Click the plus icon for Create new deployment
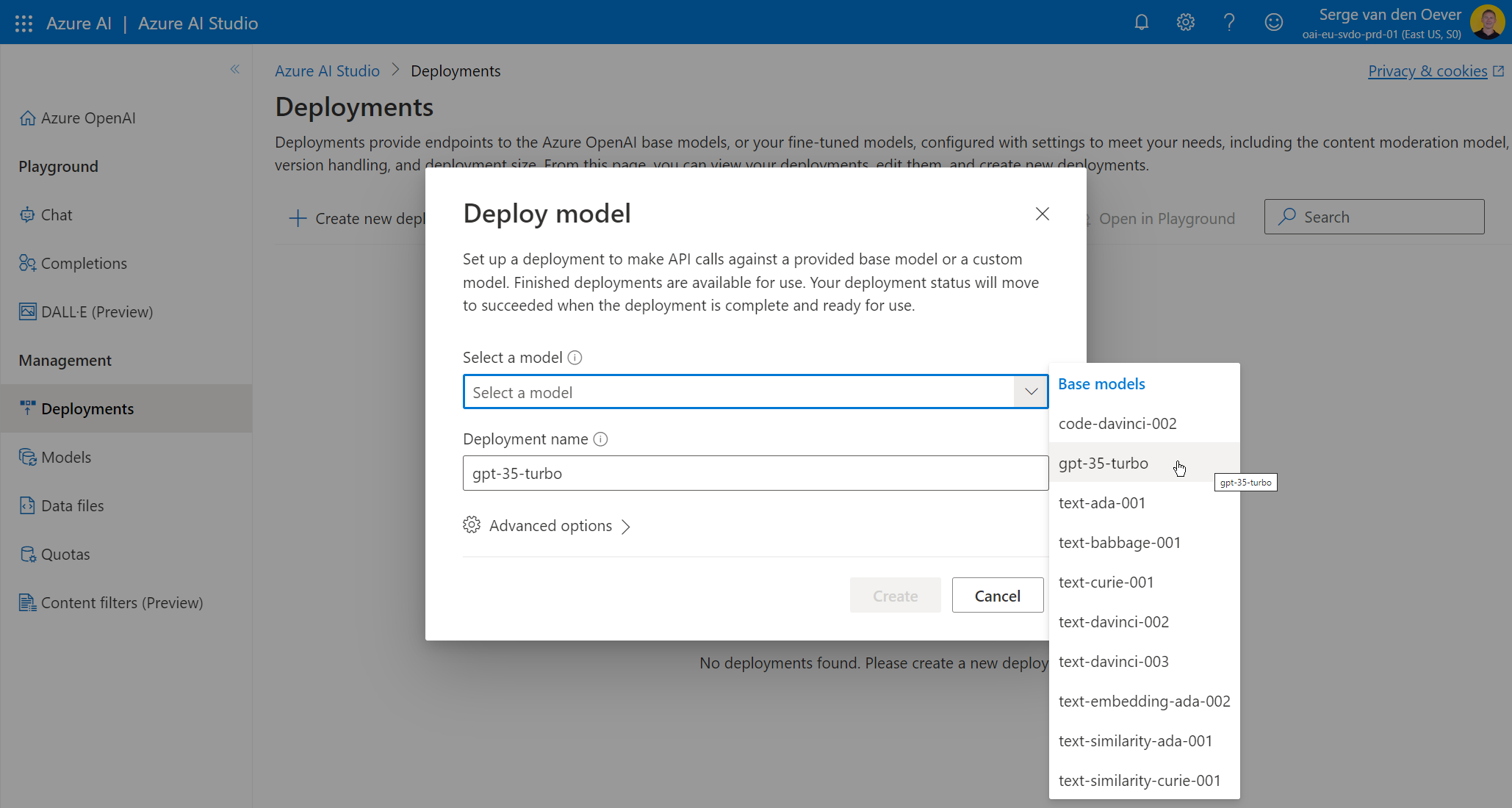The image size is (1512, 808). [x=298, y=218]
